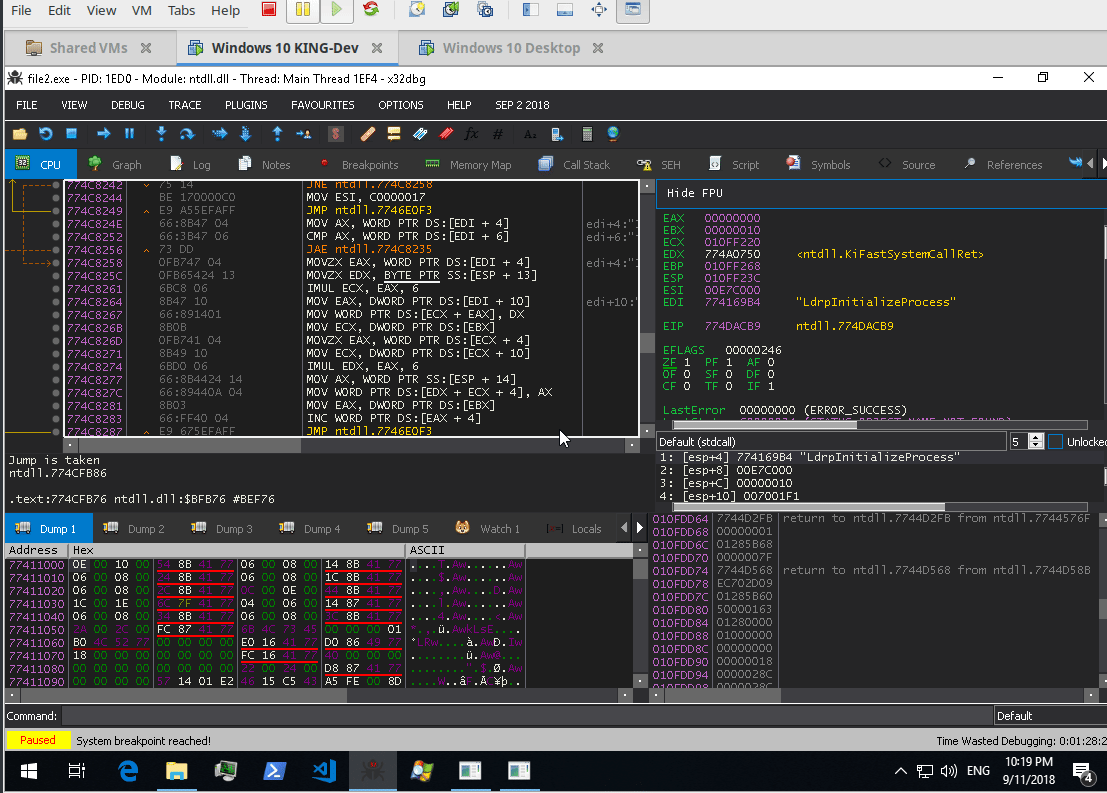Pause execution with toolbar pause icon
1107x793 pixels.
click(x=129, y=133)
